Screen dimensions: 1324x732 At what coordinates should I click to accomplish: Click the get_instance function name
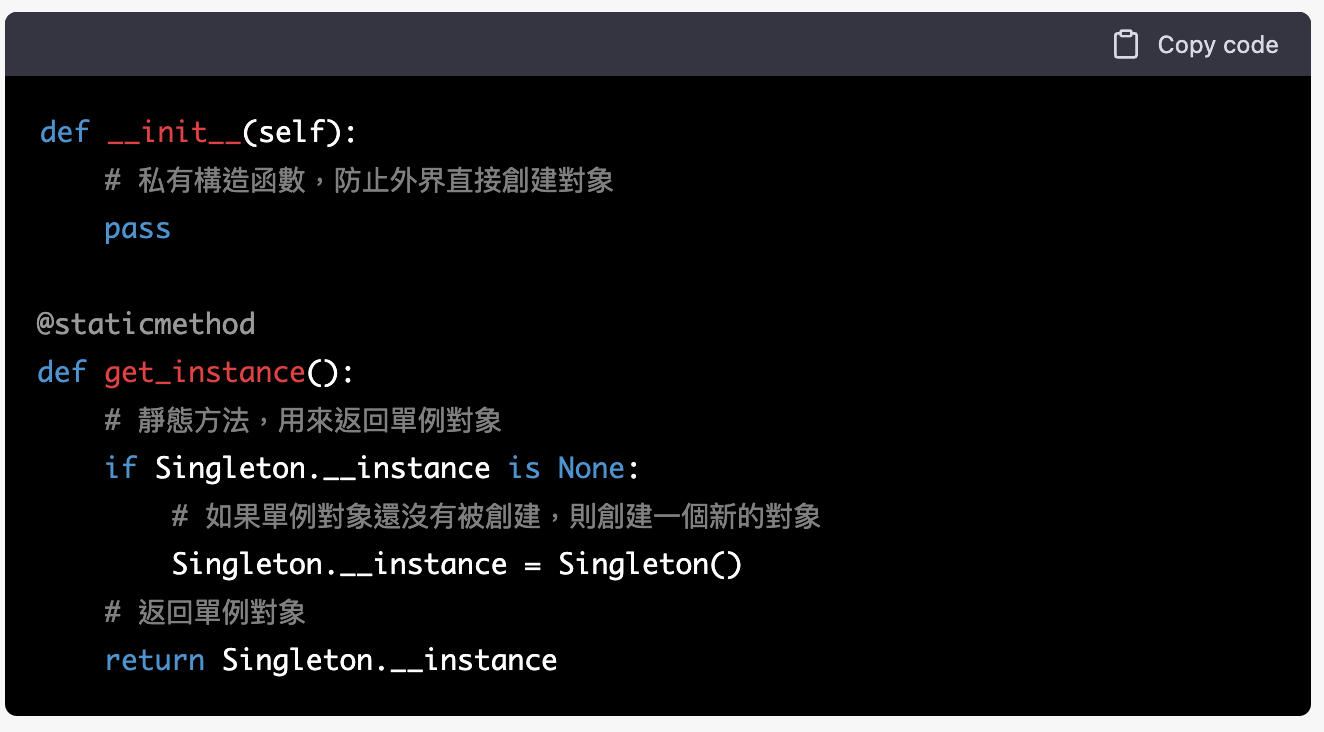(205, 372)
